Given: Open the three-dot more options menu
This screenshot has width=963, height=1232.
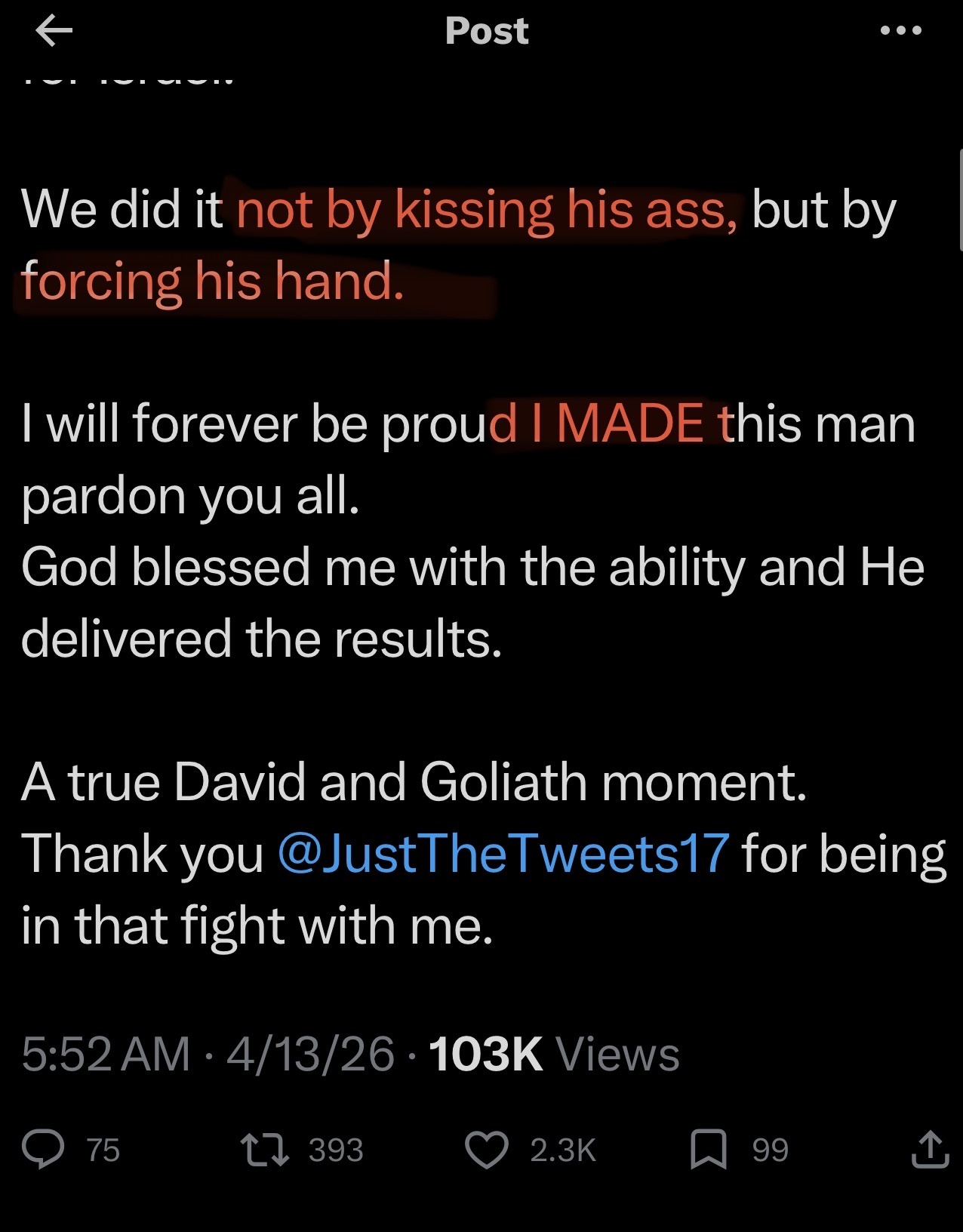Looking at the screenshot, I should pyautogui.click(x=901, y=31).
